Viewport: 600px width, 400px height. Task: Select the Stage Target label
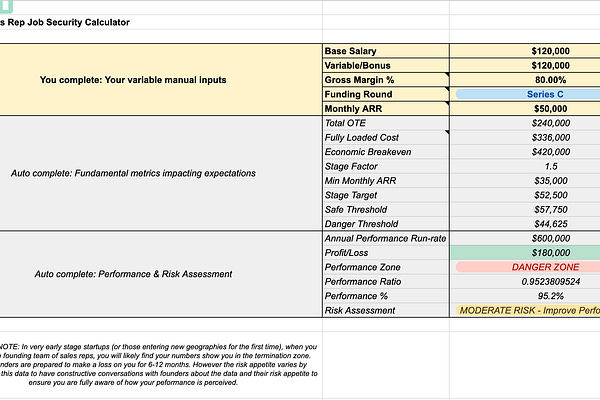386,195
